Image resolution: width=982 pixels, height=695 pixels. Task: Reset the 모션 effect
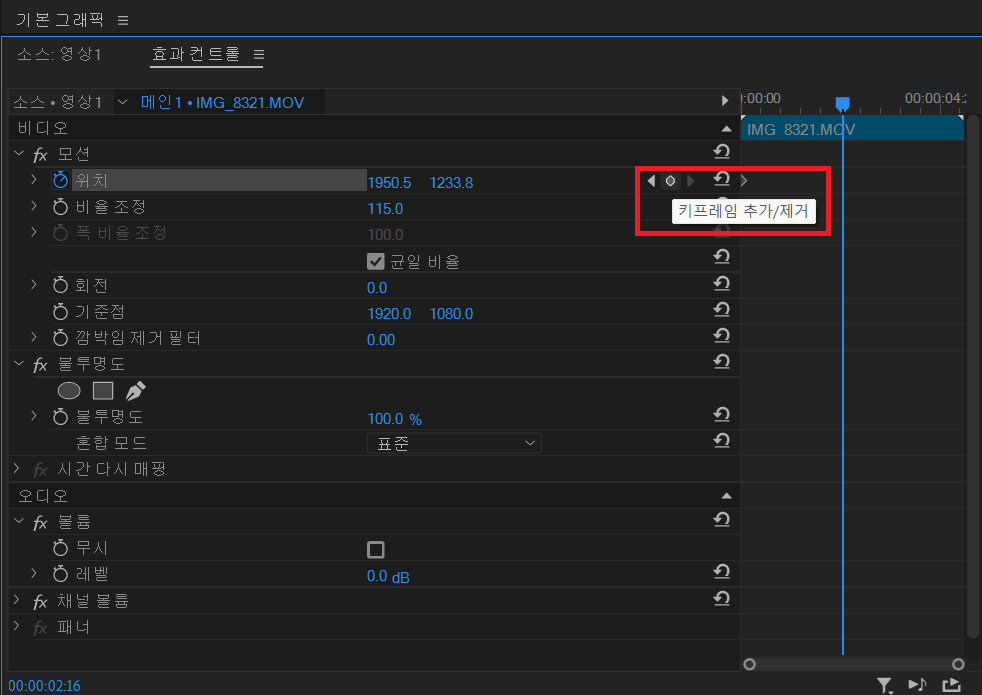[721, 151]
